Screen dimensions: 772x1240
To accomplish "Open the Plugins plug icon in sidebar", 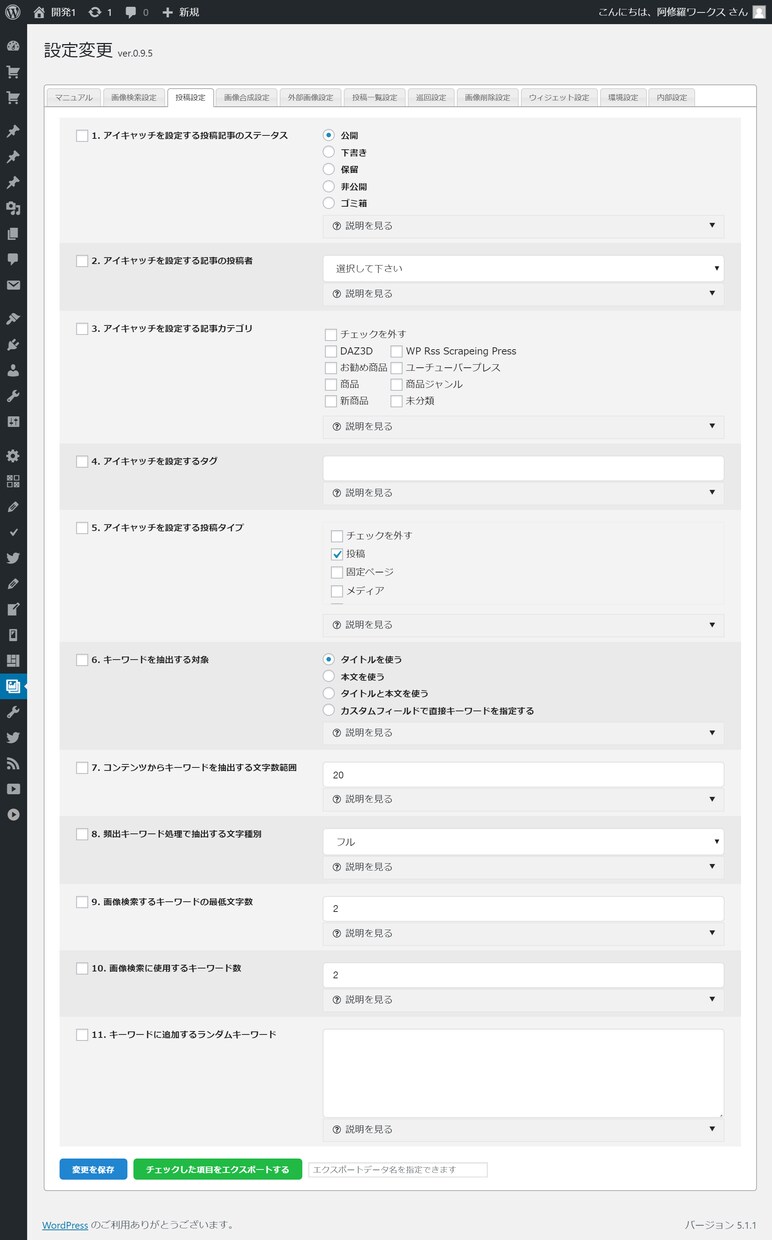I will [13, 345].
